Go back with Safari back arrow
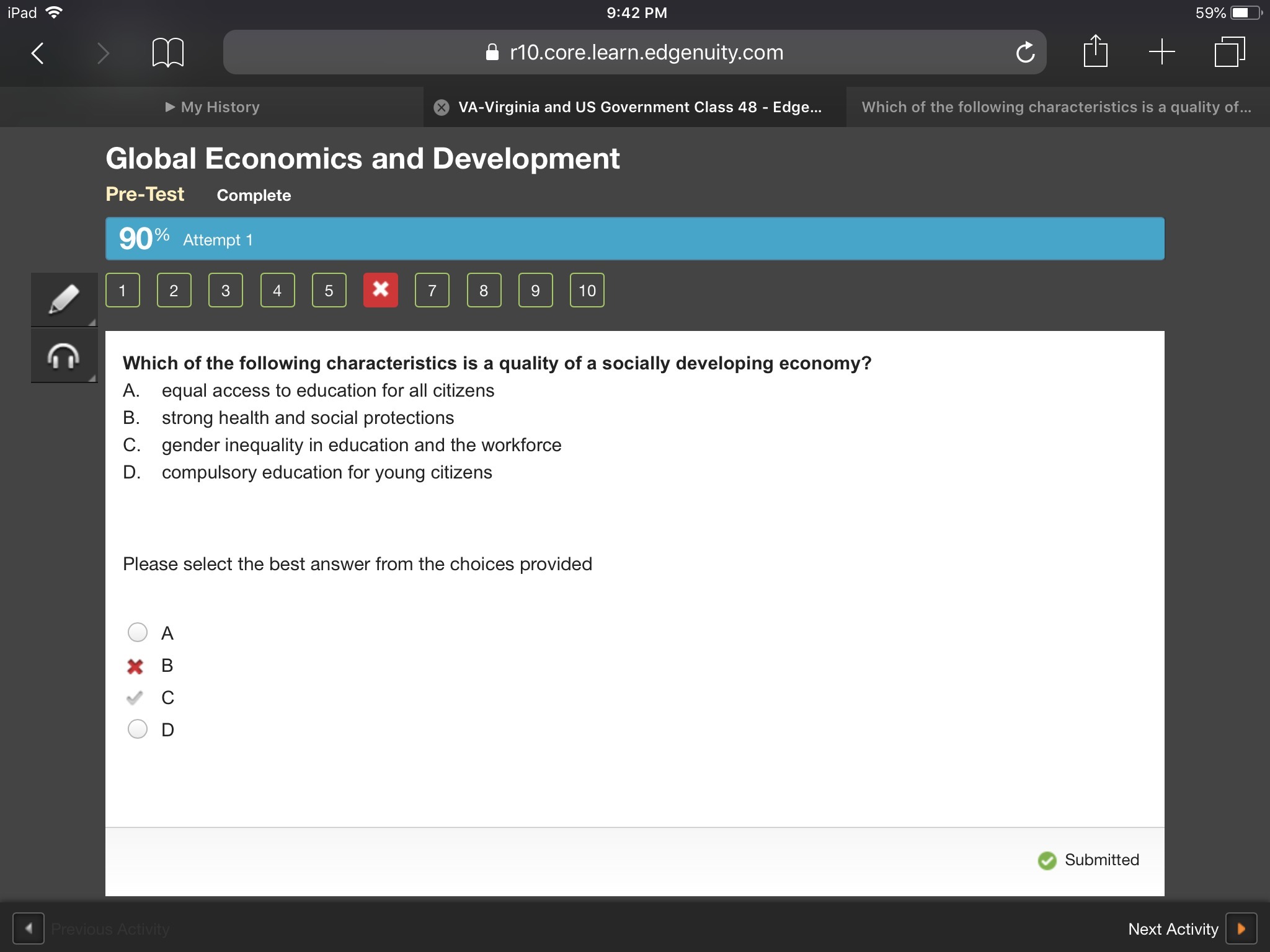Image resolution: width=1270 pixels, height=952 pixels. coord(38,53)
